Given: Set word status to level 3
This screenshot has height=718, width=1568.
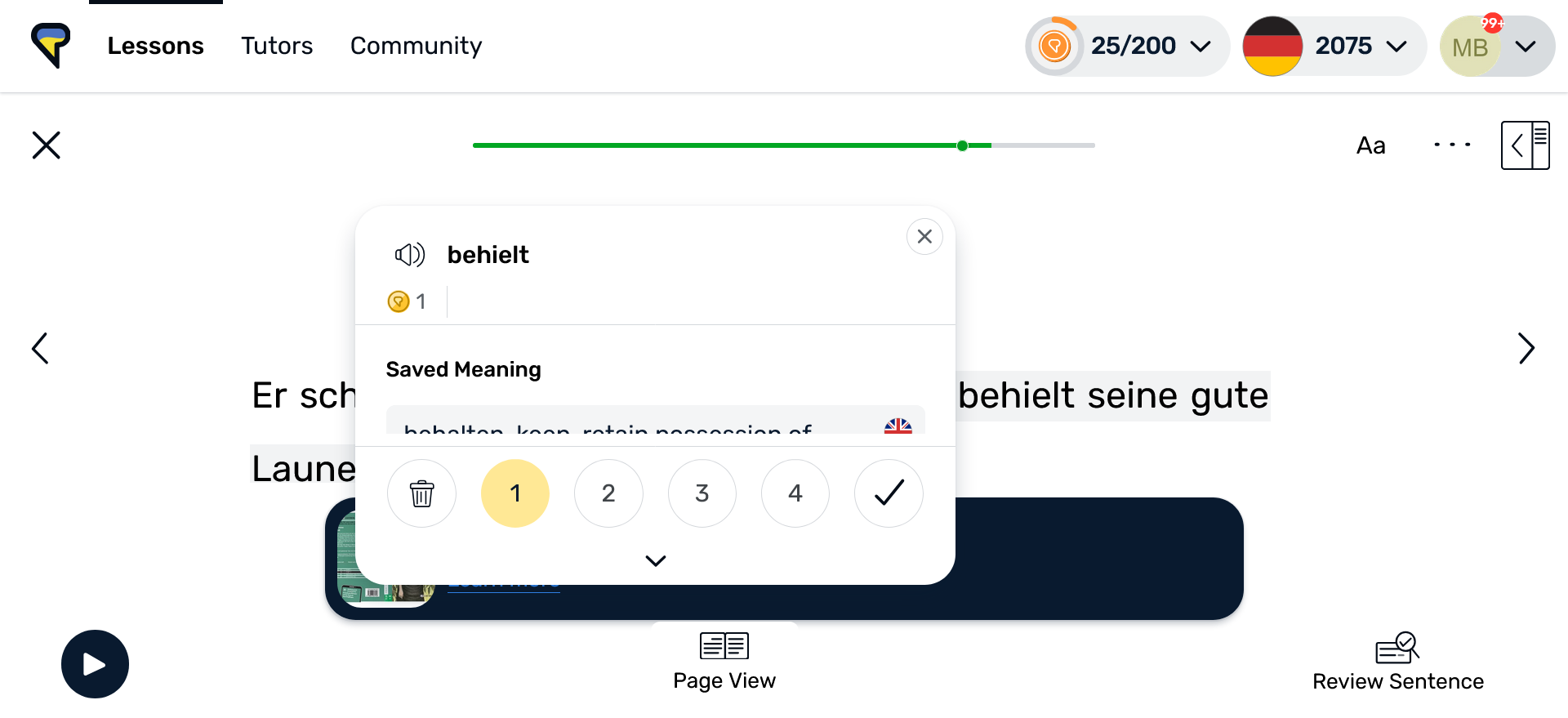Looking at the screenshot, I should pyautogui.click(x=702, y=493).
